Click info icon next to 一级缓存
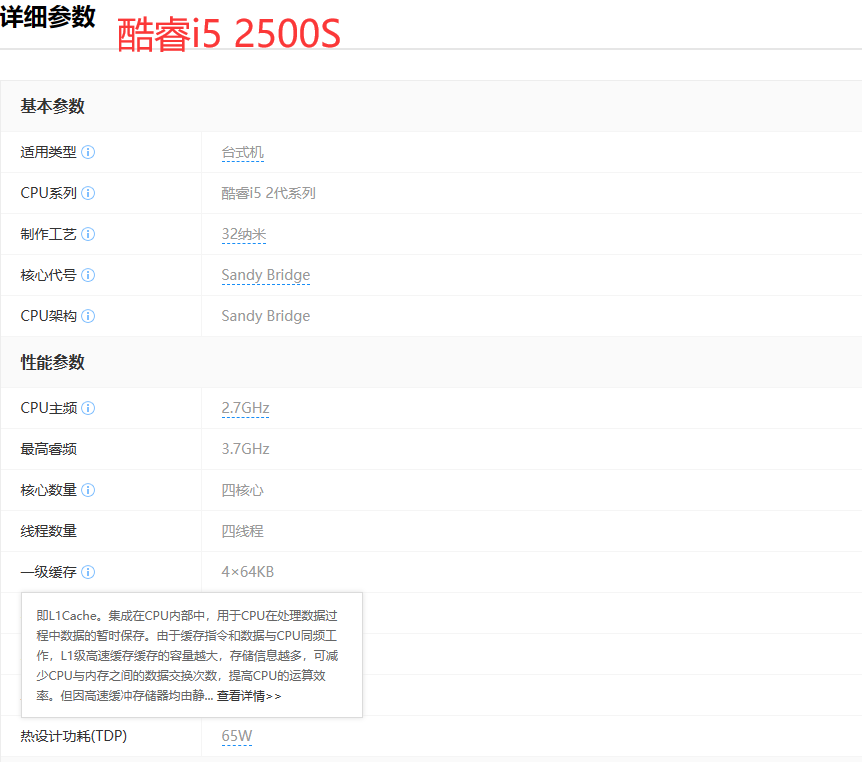The image size is (862, 762). click(x=88, y=572)
